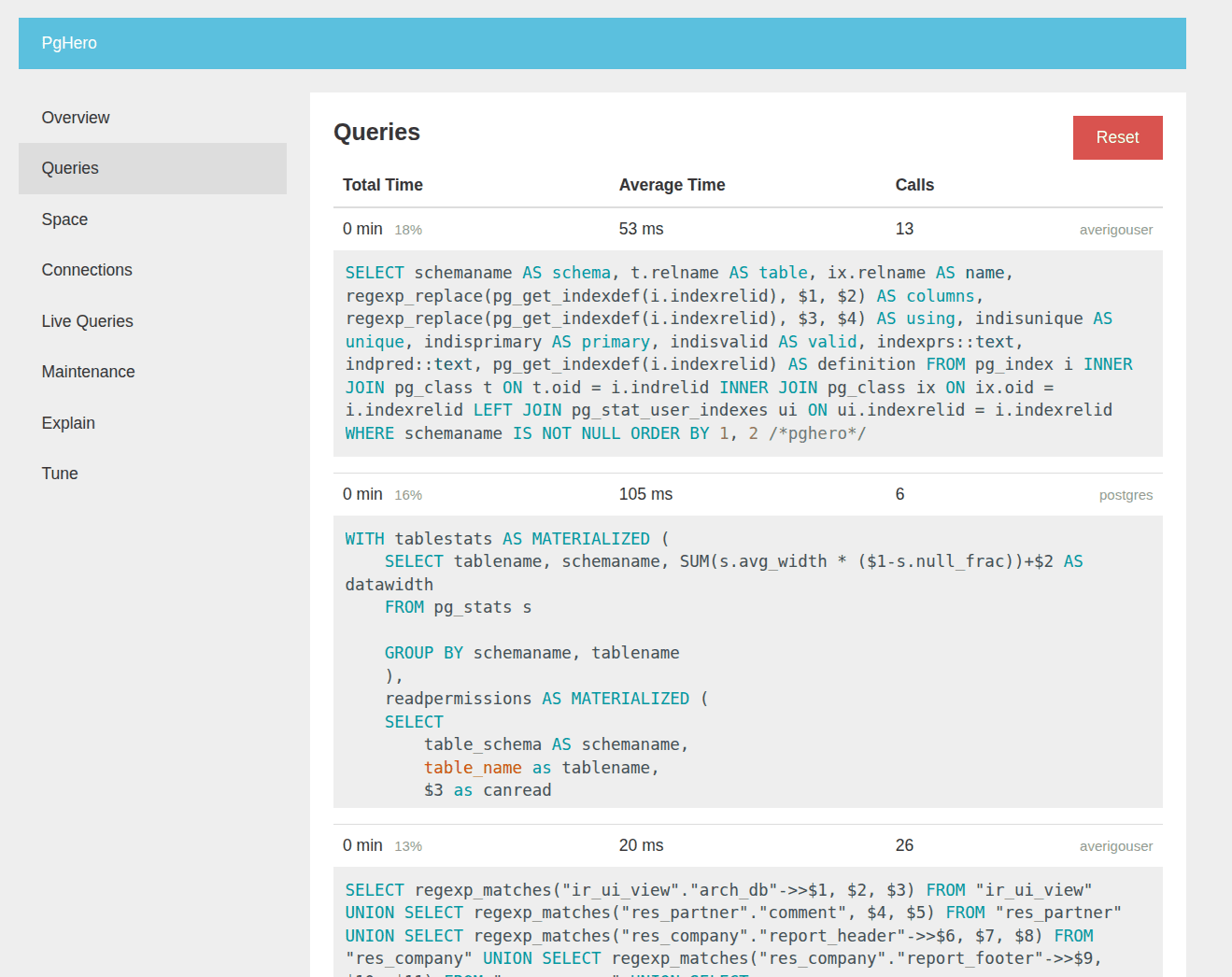Open the Space section

click(64, 219)
